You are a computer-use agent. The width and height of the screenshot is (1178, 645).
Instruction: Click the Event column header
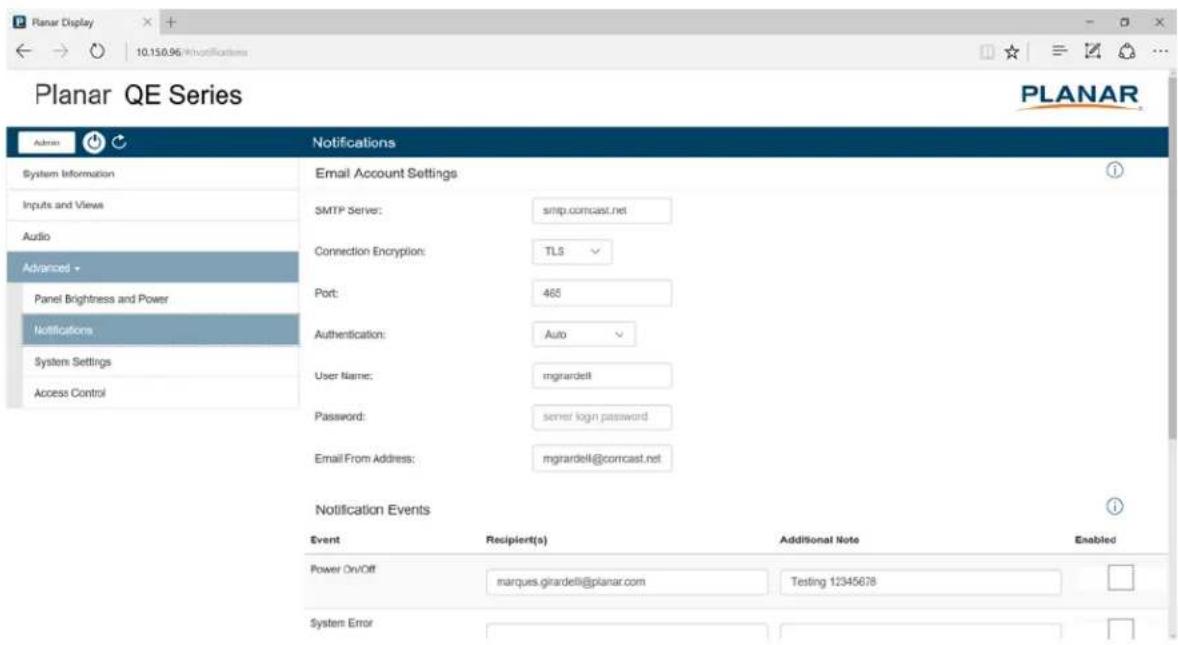tap(325, 540)
